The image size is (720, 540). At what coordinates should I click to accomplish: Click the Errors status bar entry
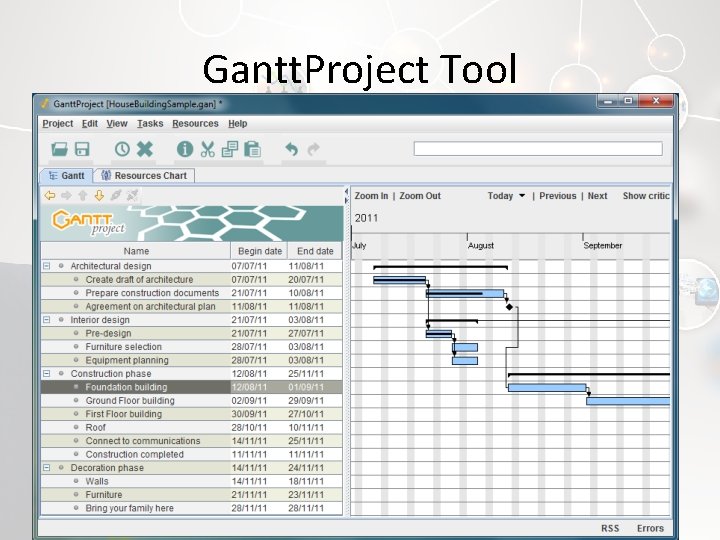click(x=650, y=528)
